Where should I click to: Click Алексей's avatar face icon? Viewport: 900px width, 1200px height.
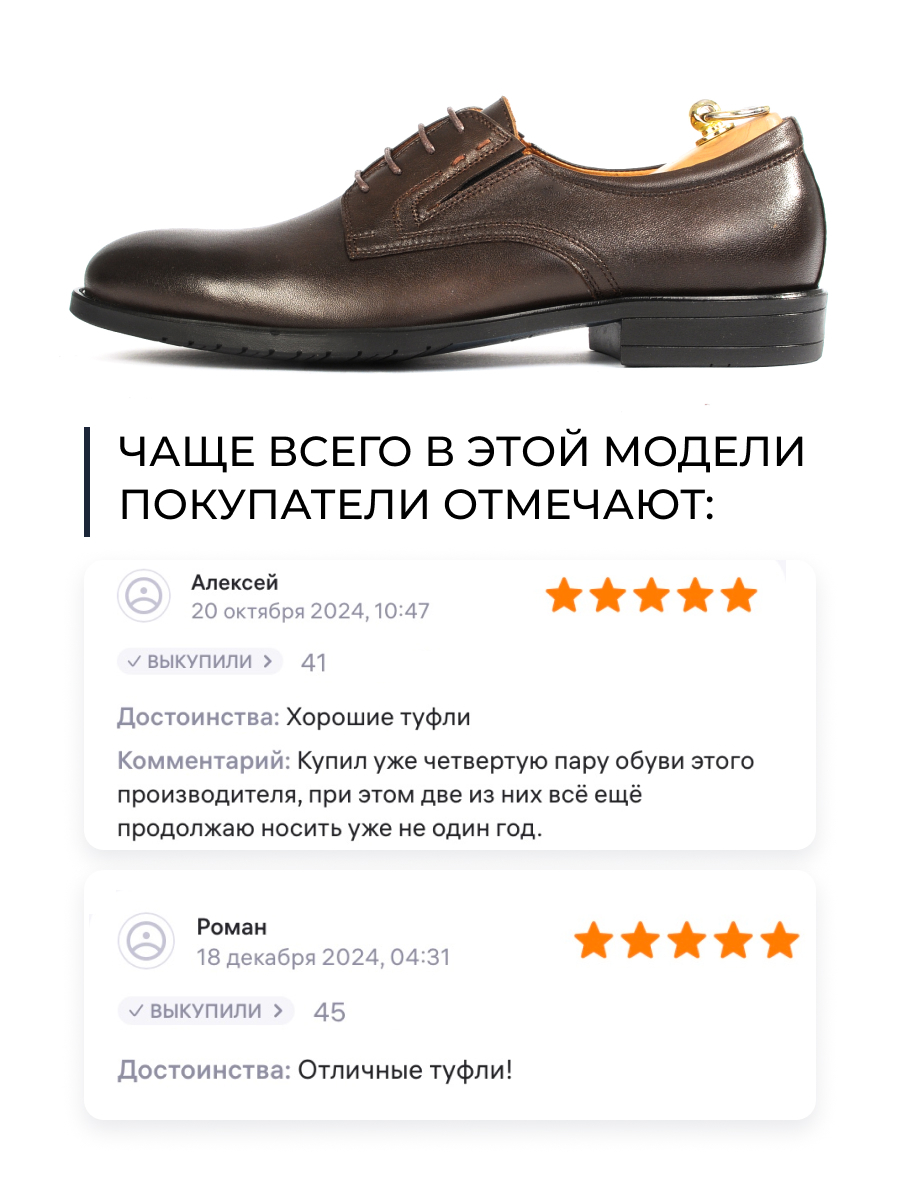click(x=146, y=596)
